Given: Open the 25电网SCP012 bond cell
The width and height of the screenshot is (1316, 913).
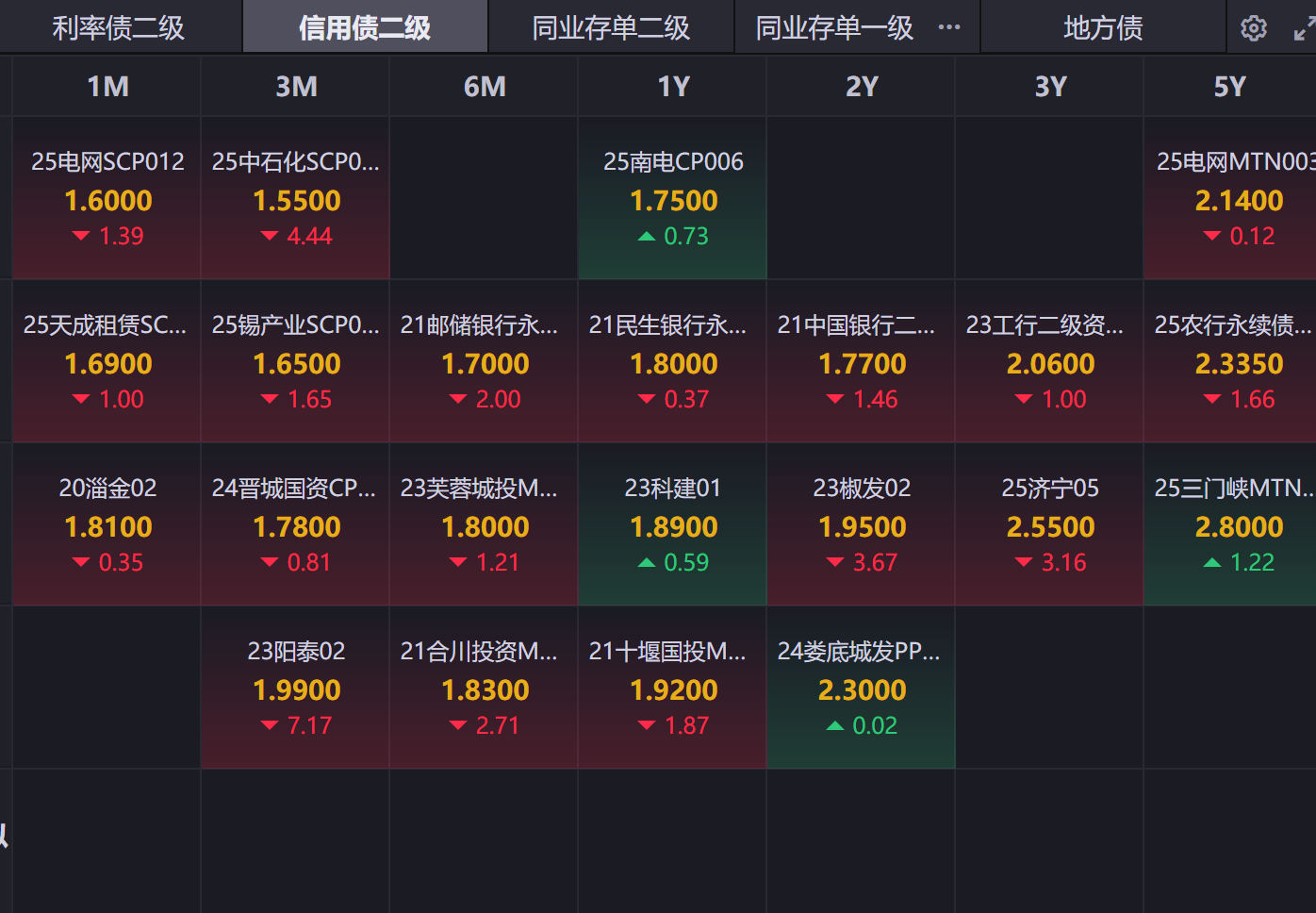Looking at the screenshot, I should click(107, 198).
